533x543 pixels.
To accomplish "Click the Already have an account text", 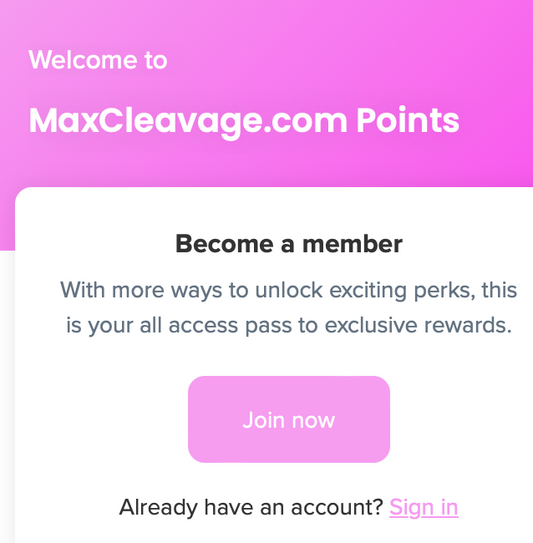I will click(251, 508).
